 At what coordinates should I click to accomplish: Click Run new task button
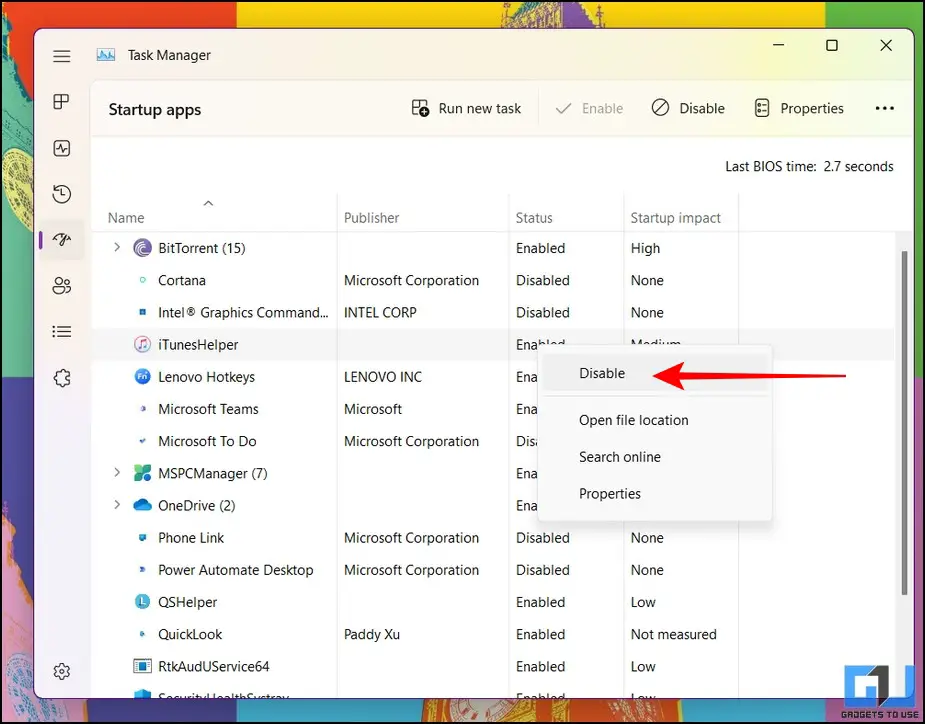[x=466, y=109]
